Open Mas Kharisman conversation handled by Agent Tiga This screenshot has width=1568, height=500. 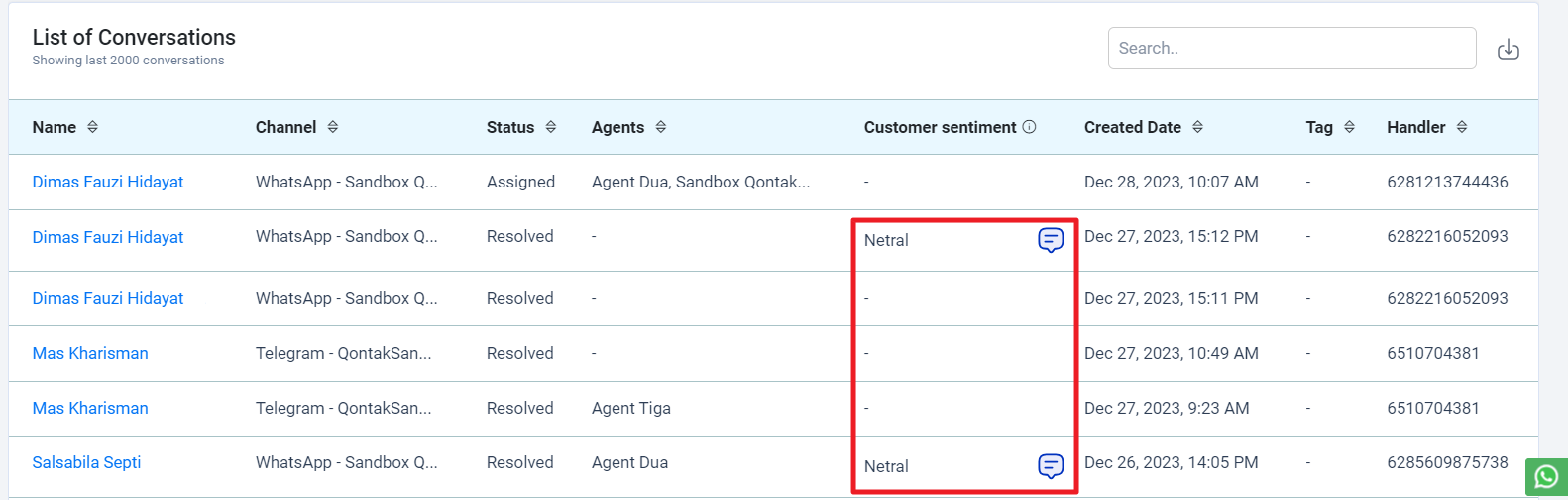[90, 408]
